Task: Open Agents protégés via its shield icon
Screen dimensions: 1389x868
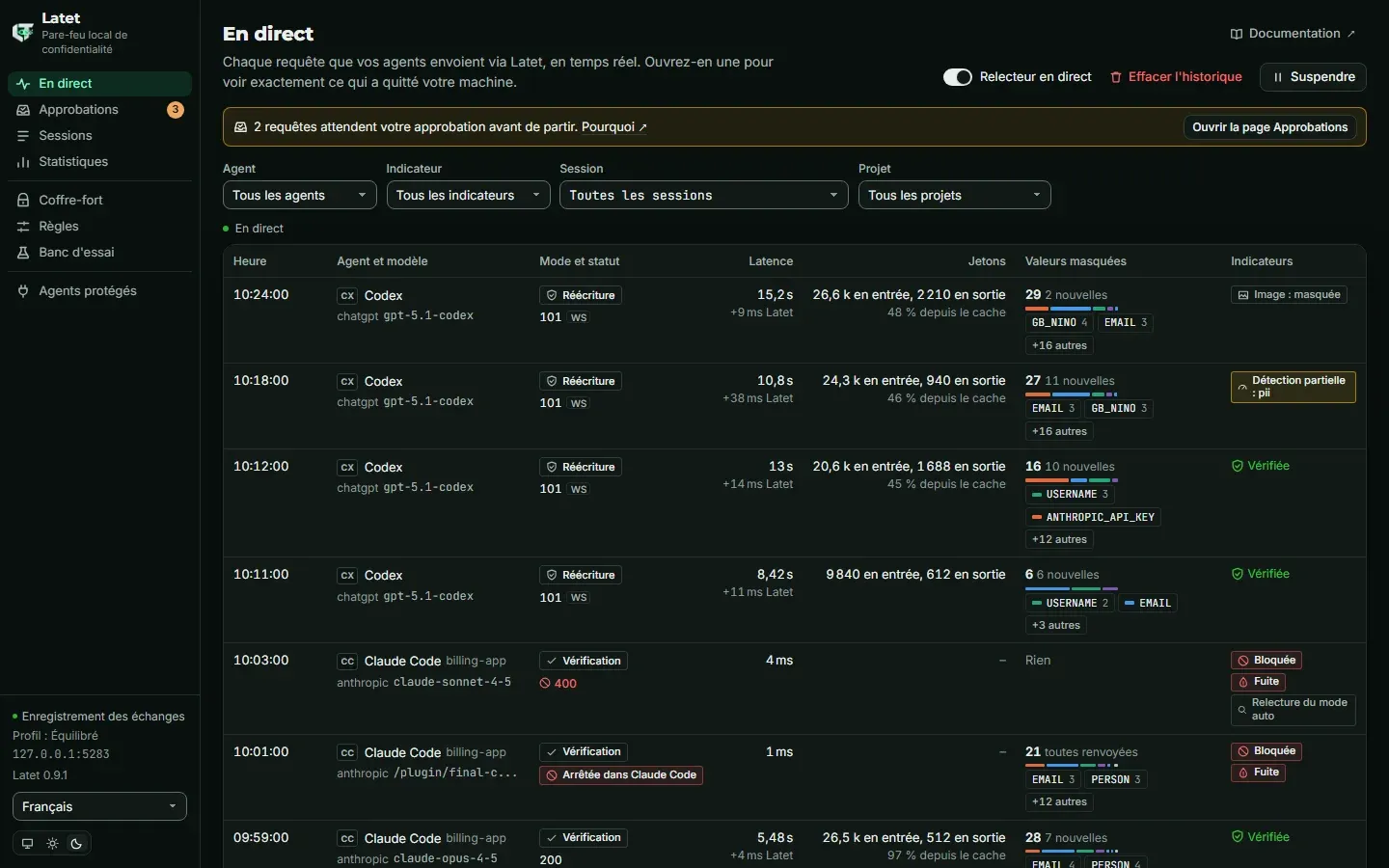Action: pos(23,291)
